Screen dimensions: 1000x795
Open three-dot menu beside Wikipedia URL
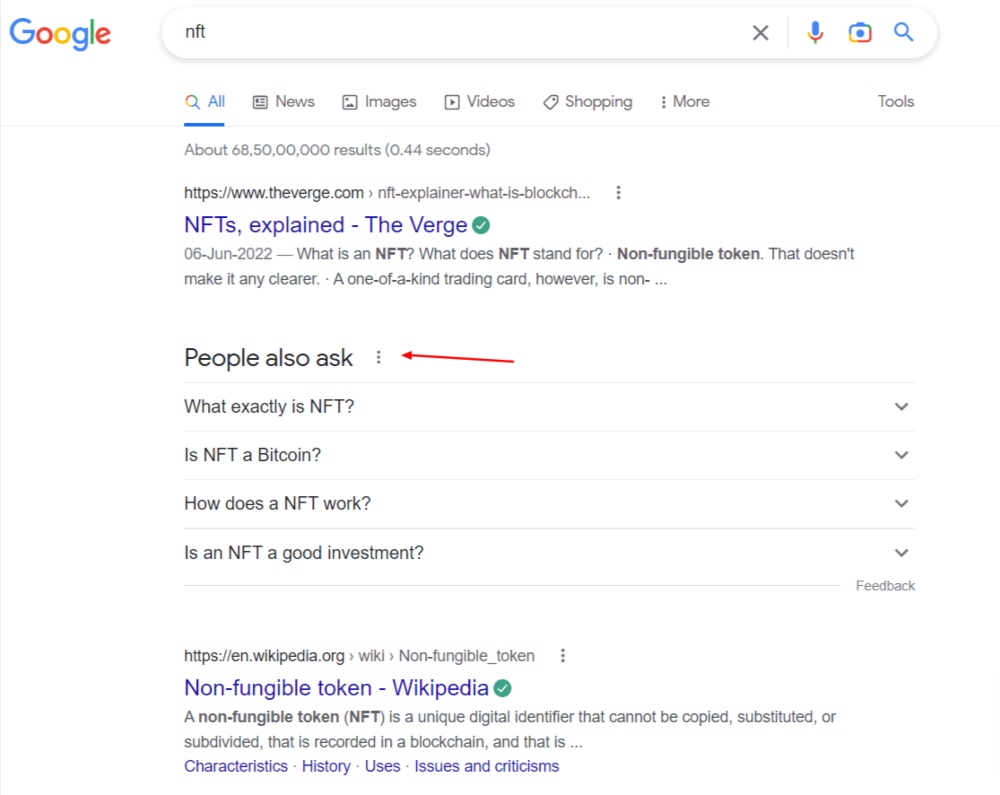[563, 656]
